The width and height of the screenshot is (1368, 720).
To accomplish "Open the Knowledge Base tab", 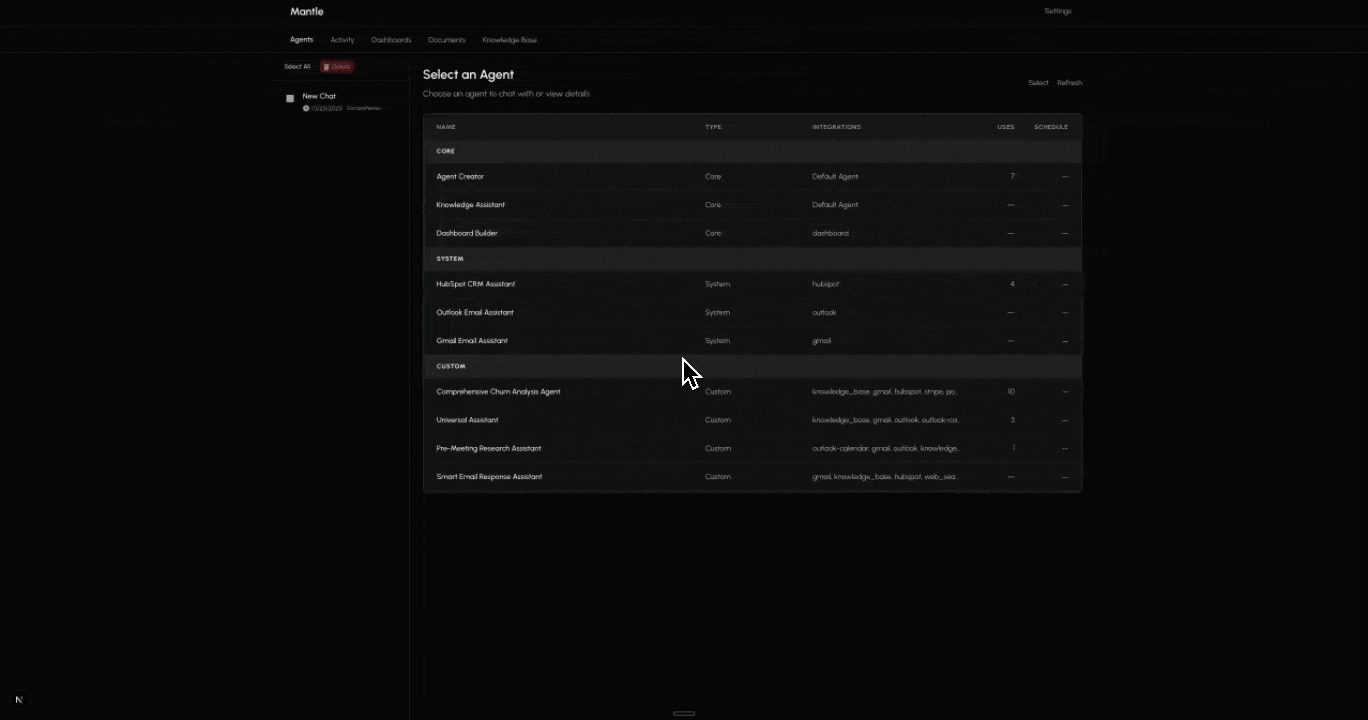I will click(509, 40).
